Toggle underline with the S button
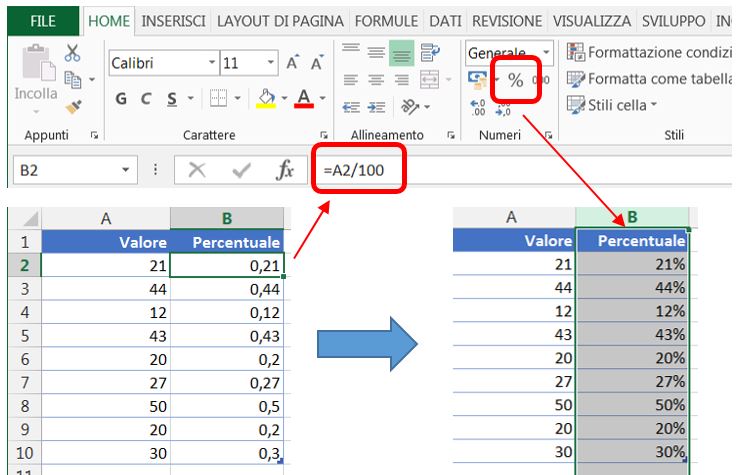The width and height of the screenshot is (748, 475). click(x=172, y=99)
